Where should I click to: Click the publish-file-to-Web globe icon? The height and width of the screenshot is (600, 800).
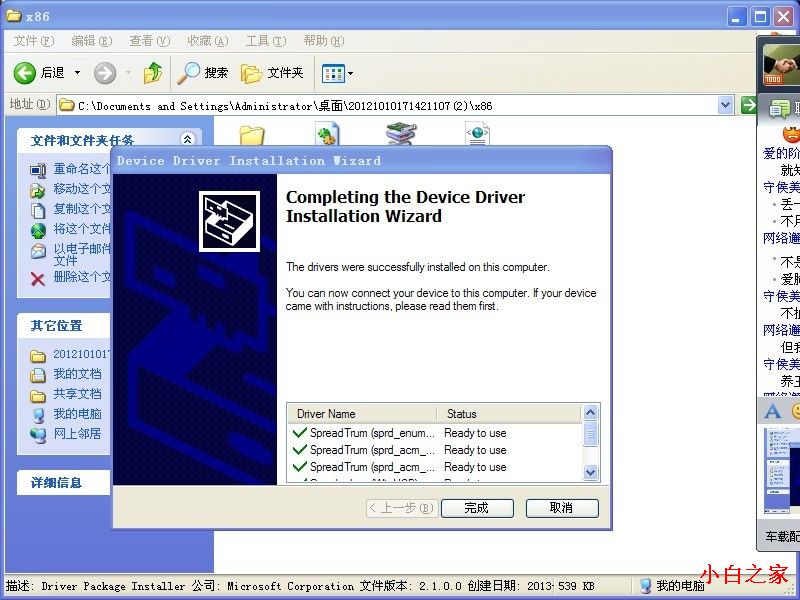38,230
